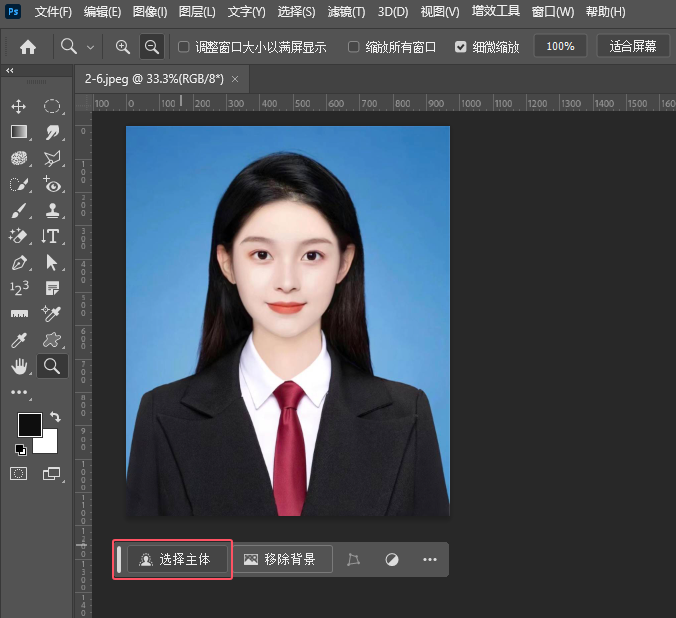Click the 移除背景 button
The width and height of the screenshot is (676, 618).
click(281, 560)
